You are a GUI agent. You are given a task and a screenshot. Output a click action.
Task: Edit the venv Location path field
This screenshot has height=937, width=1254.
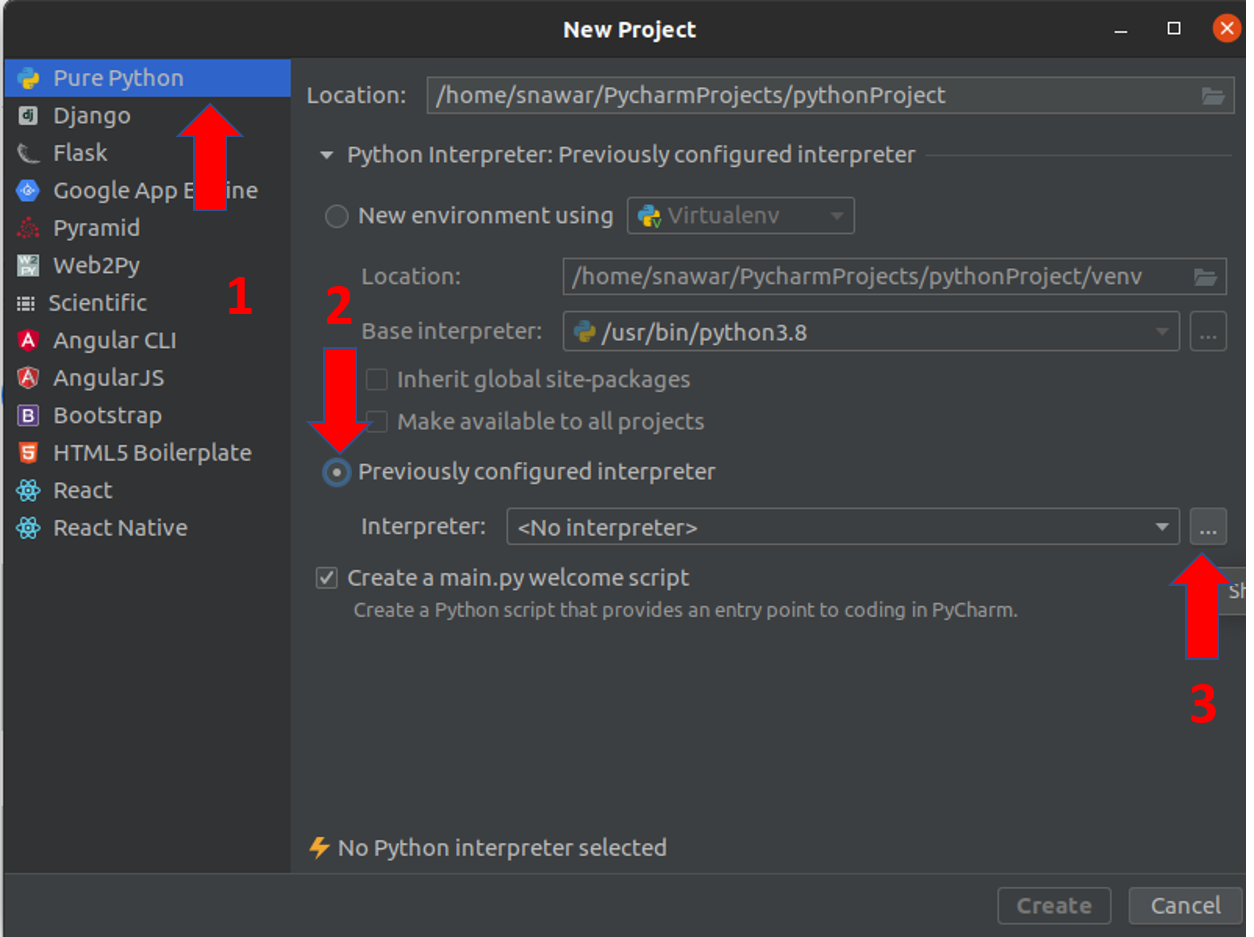tap(895, 277)
